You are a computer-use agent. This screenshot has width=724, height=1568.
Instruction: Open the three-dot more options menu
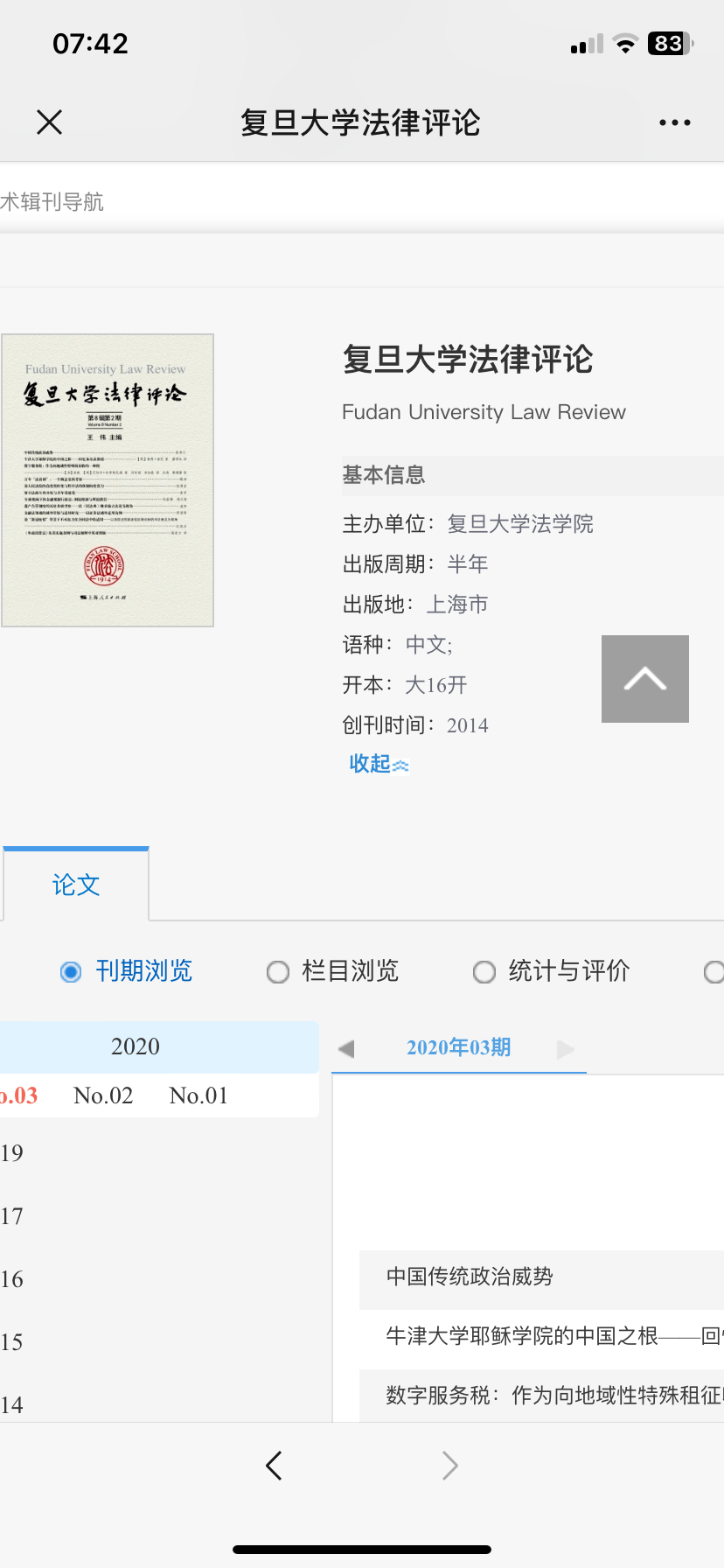point(674,122)
